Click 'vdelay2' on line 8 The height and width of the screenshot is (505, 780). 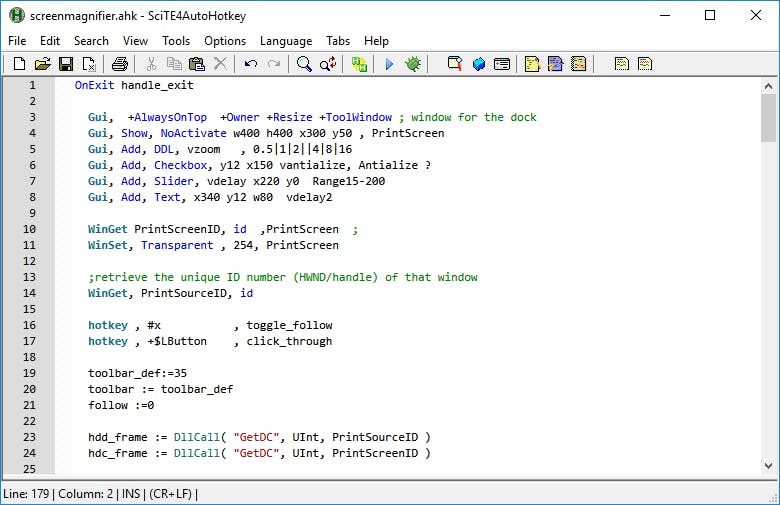(x=309, y=198)
